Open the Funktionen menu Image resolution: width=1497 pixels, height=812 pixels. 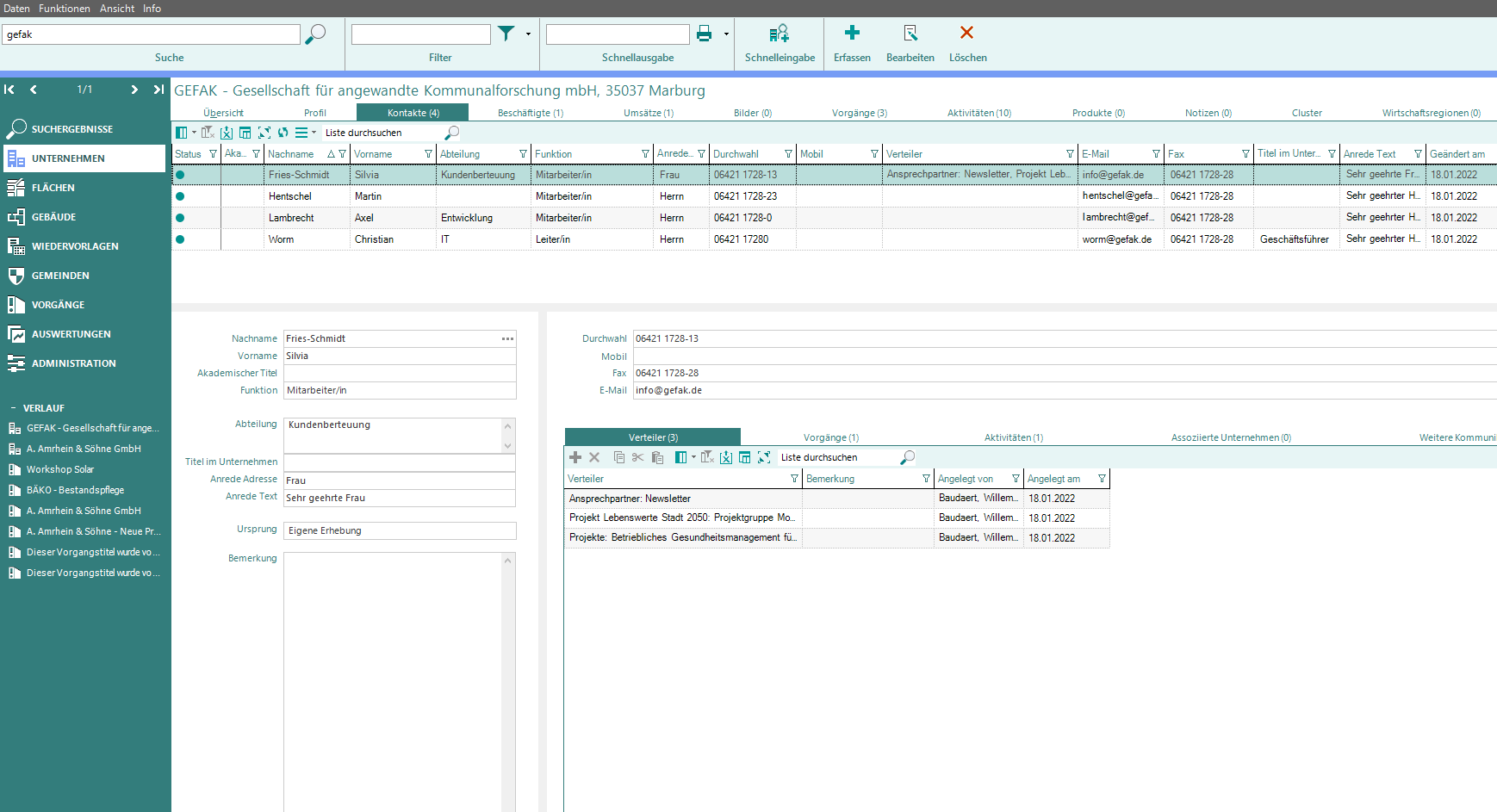[x=64, y=8]
